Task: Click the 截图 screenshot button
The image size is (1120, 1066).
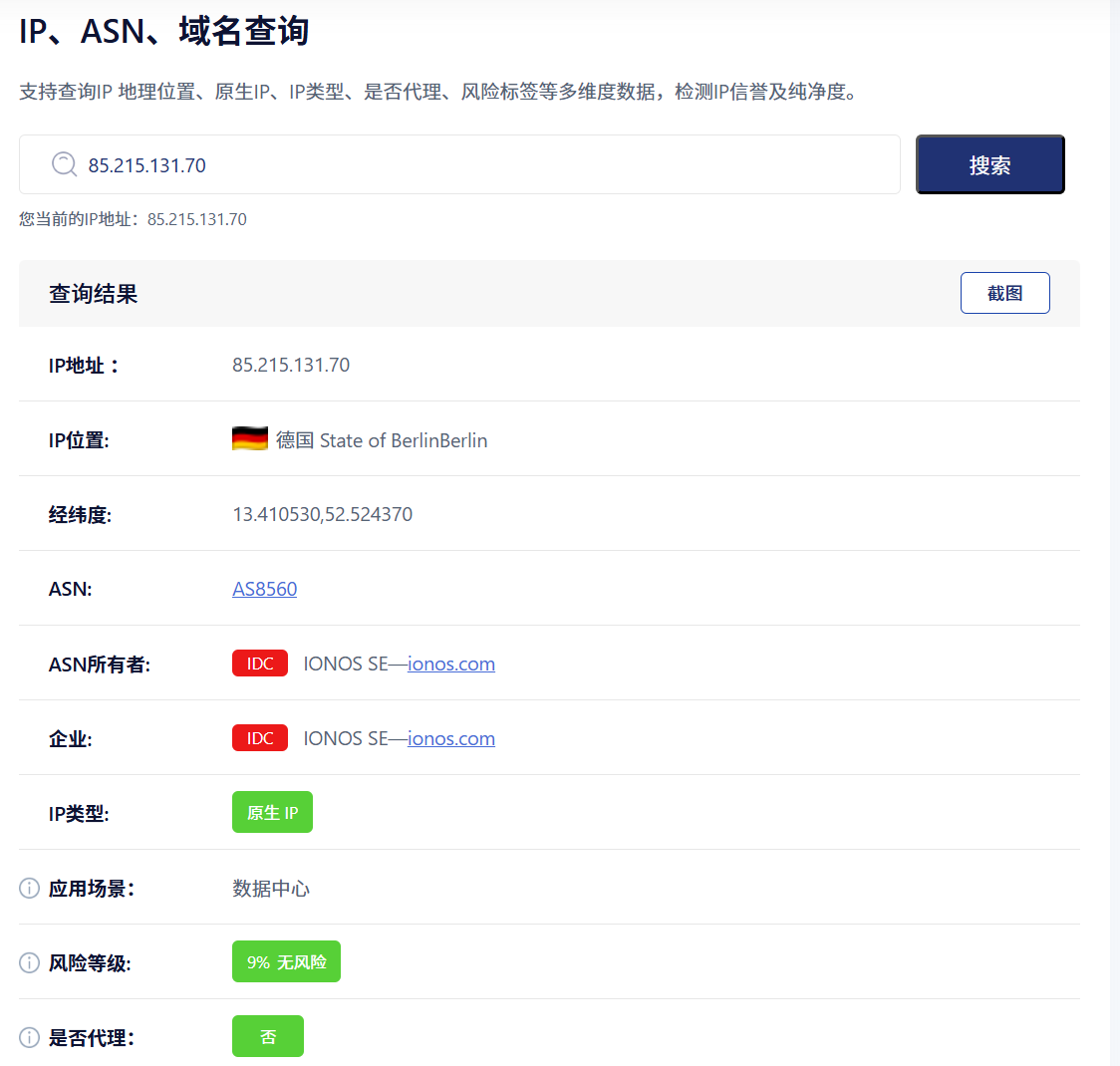Action: 1004,293
